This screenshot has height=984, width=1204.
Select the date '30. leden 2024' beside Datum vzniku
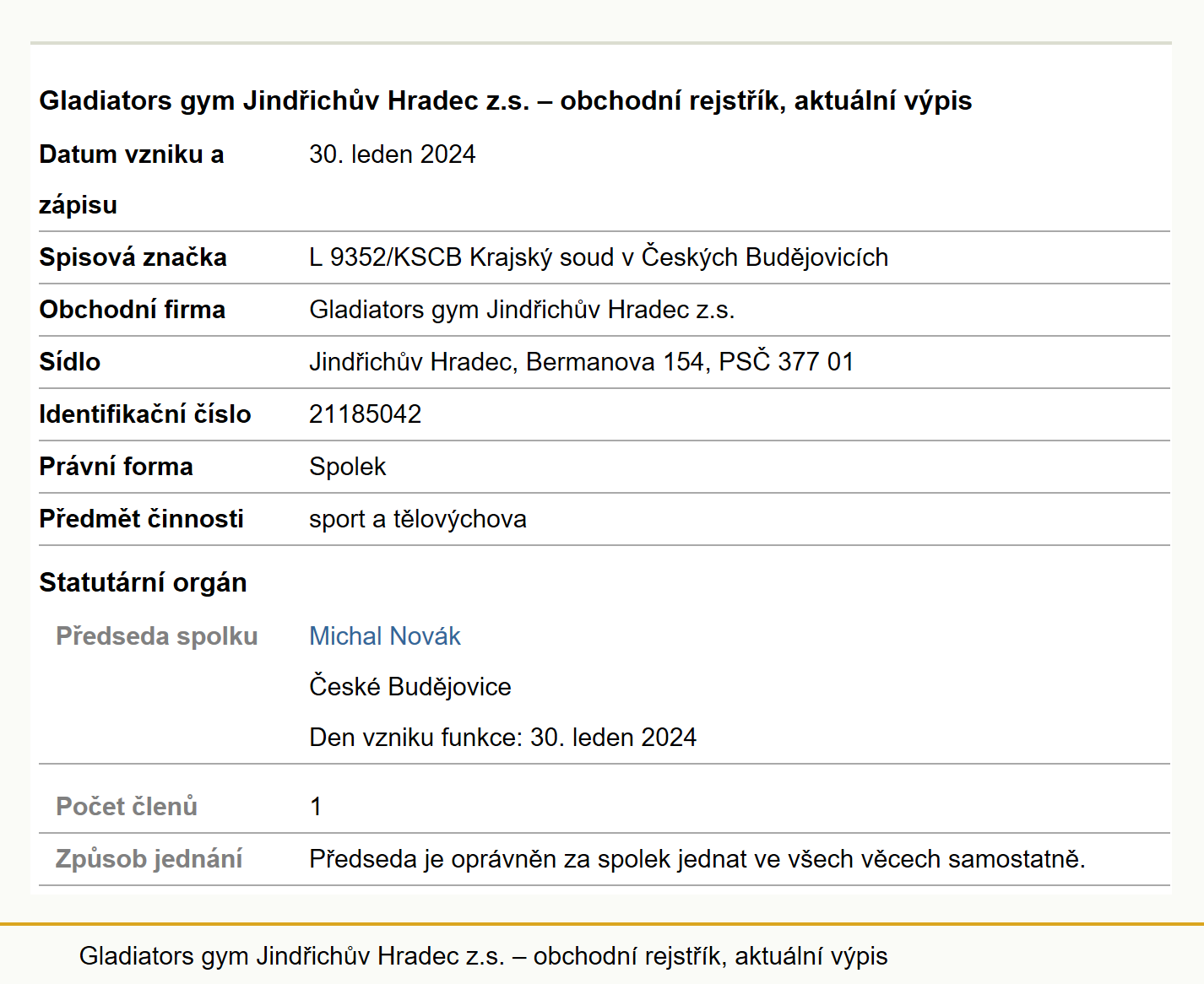392,154
